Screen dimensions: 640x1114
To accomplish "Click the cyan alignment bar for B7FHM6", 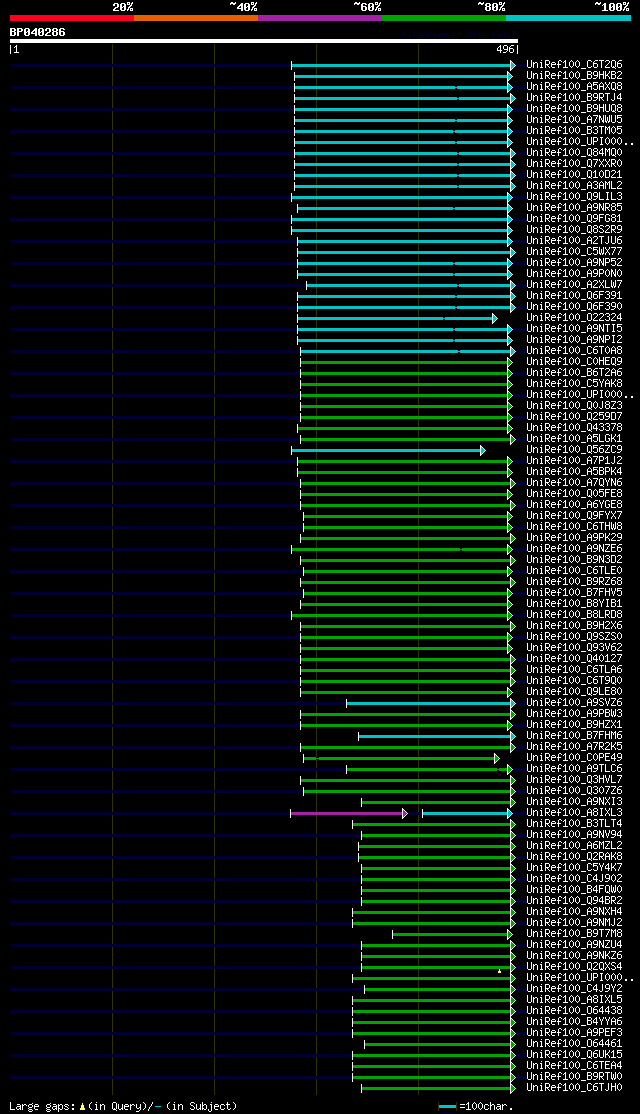I will 437,737.
